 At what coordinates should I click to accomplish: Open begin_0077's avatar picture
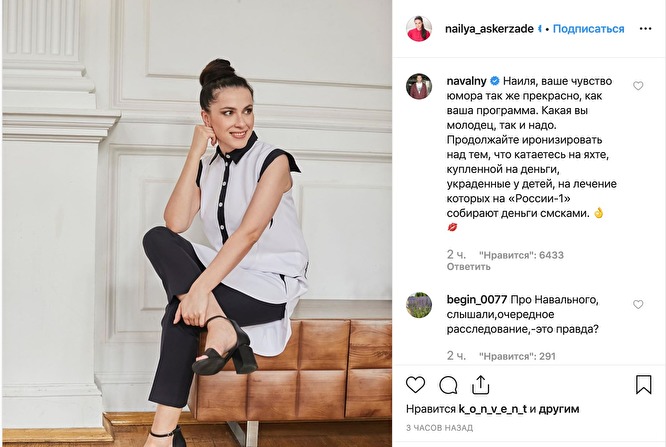[419, 305]
